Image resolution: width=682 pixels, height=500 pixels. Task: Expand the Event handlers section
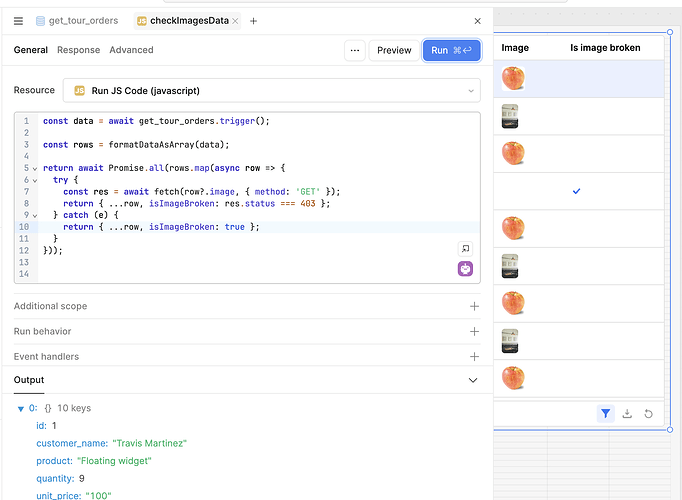(x=475, y=357)
